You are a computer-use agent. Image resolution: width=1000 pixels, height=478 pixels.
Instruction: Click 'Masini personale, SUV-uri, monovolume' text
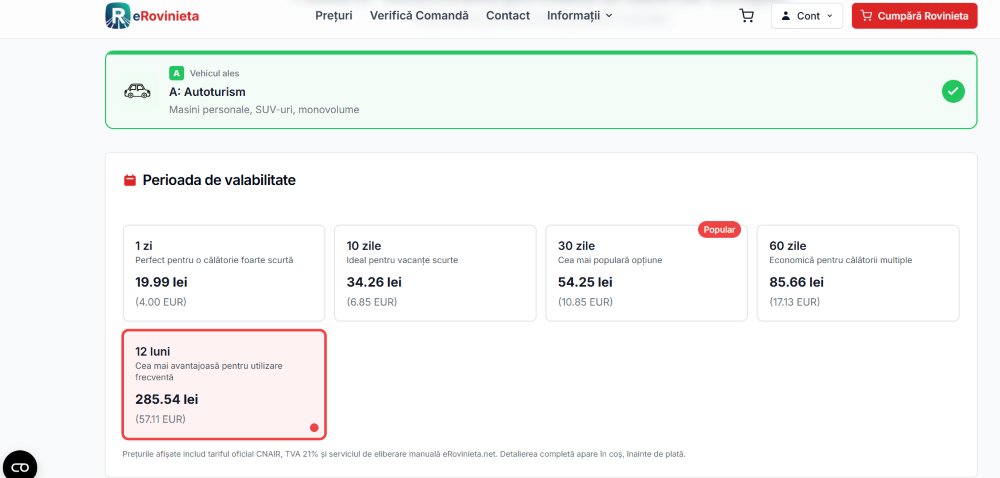point(264,110)
